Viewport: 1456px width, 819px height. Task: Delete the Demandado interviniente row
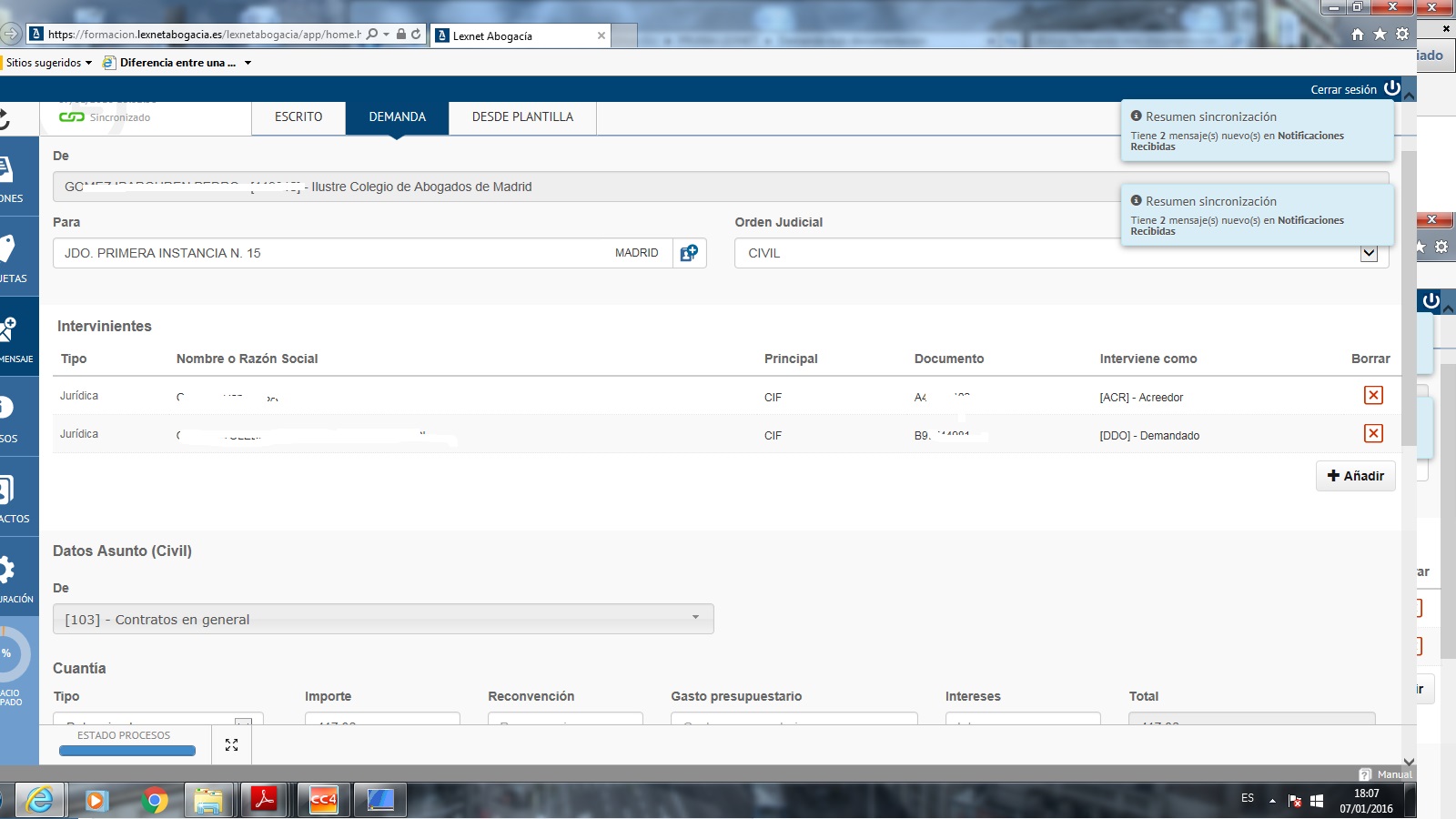point(1374,433)
